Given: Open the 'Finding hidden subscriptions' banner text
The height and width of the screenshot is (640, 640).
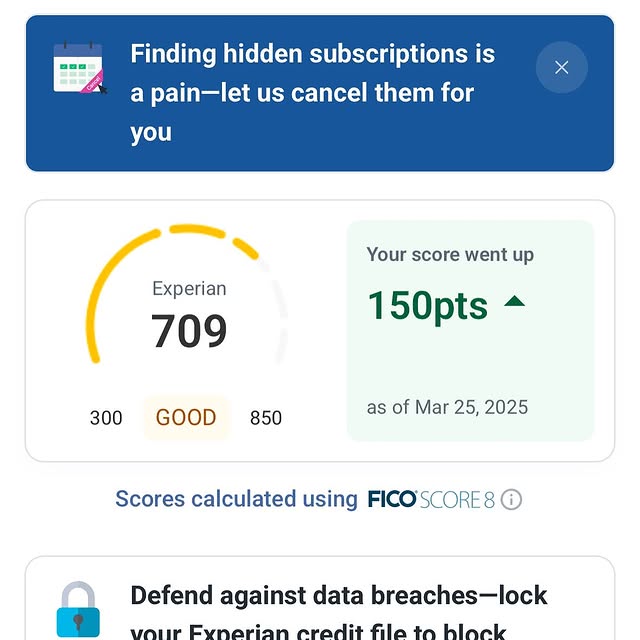Looking at the screenshot, I should tap(312, 93).
